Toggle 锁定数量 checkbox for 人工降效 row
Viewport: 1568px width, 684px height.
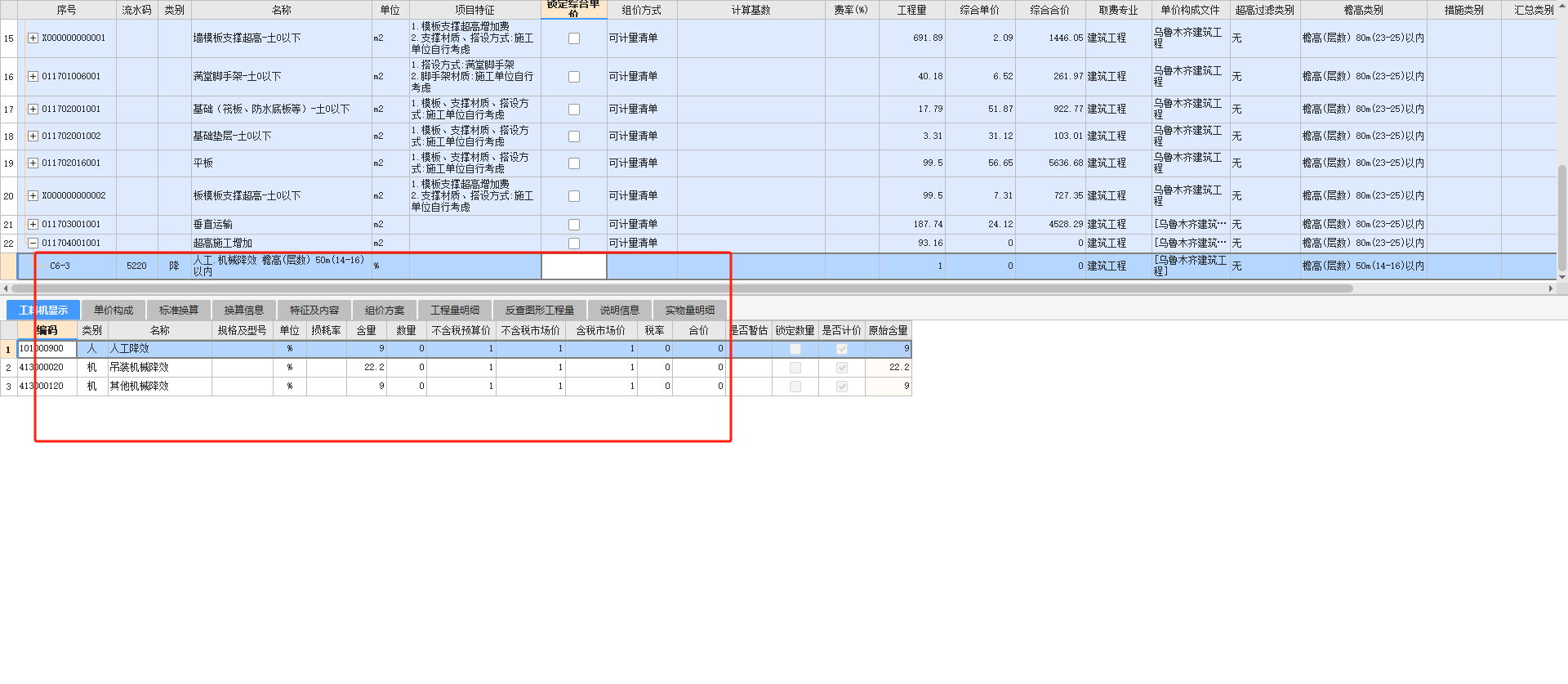tap(795, 349)
